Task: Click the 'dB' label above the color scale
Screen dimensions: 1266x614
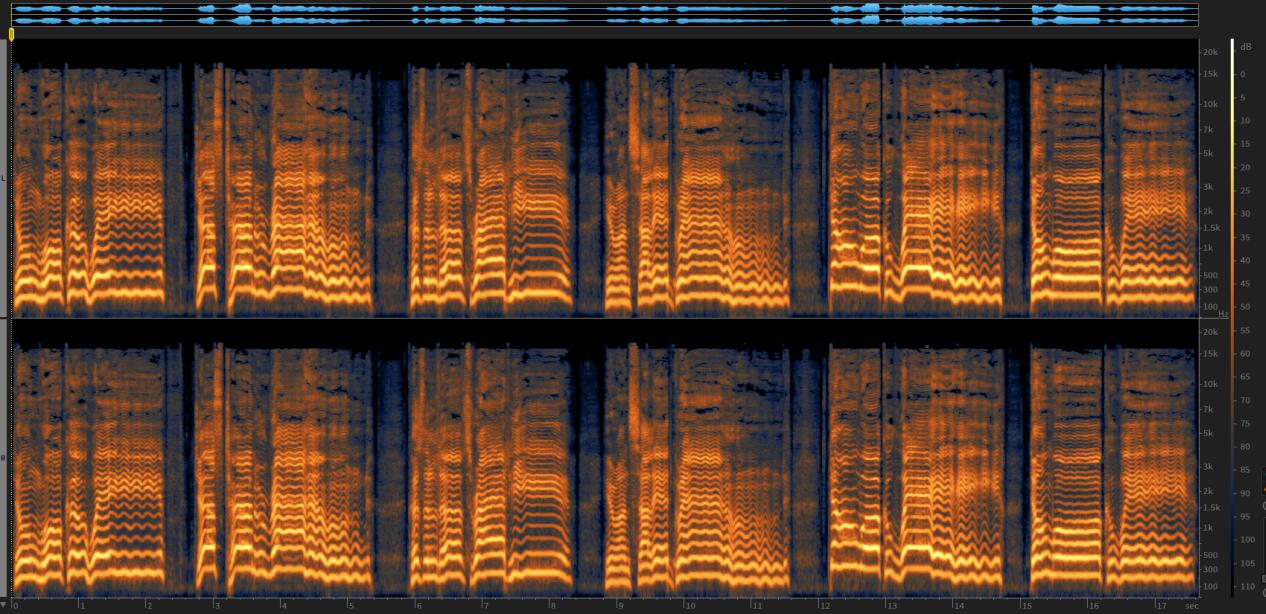Action: click(x=1245, y=47)
